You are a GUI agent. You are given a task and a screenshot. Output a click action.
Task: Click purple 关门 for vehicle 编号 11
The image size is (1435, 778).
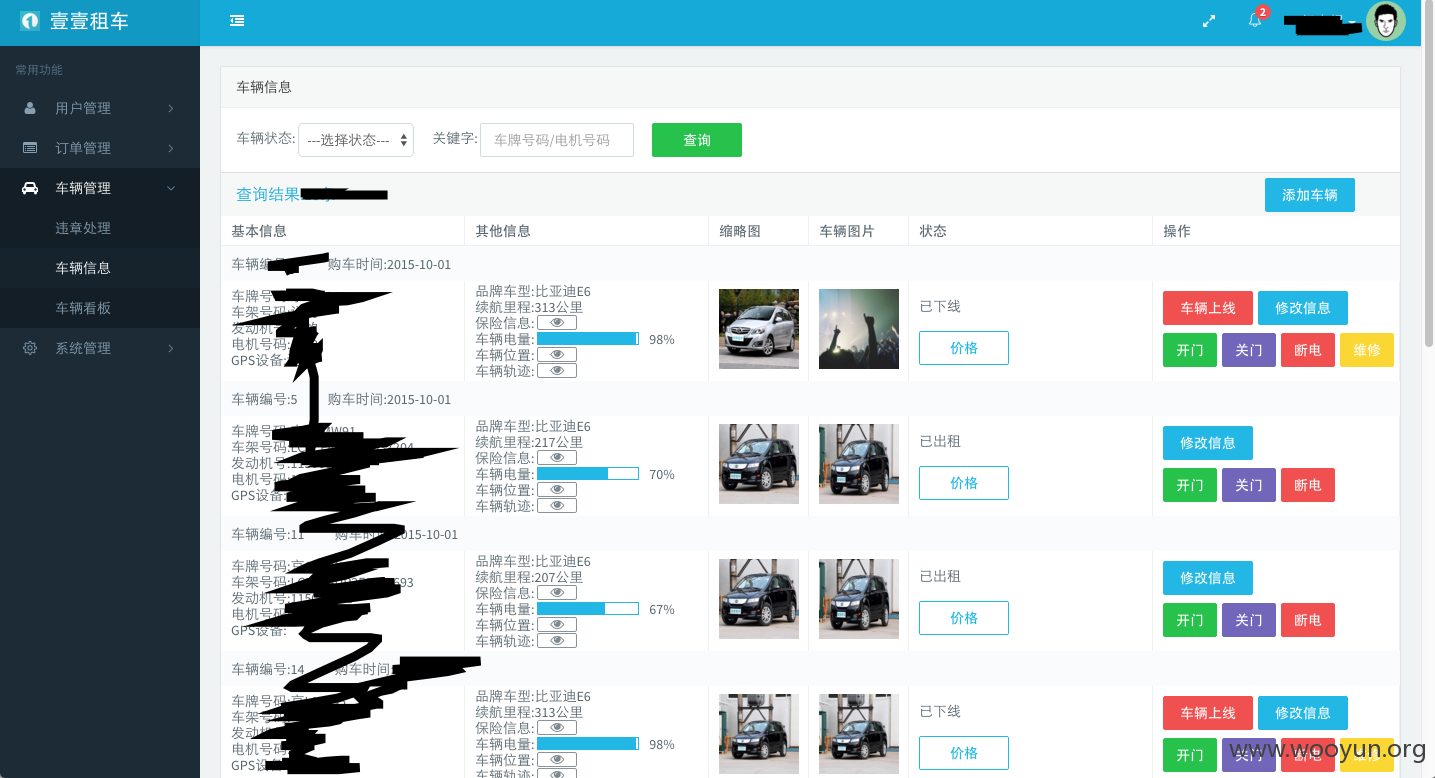click(x=1249, y=620)
